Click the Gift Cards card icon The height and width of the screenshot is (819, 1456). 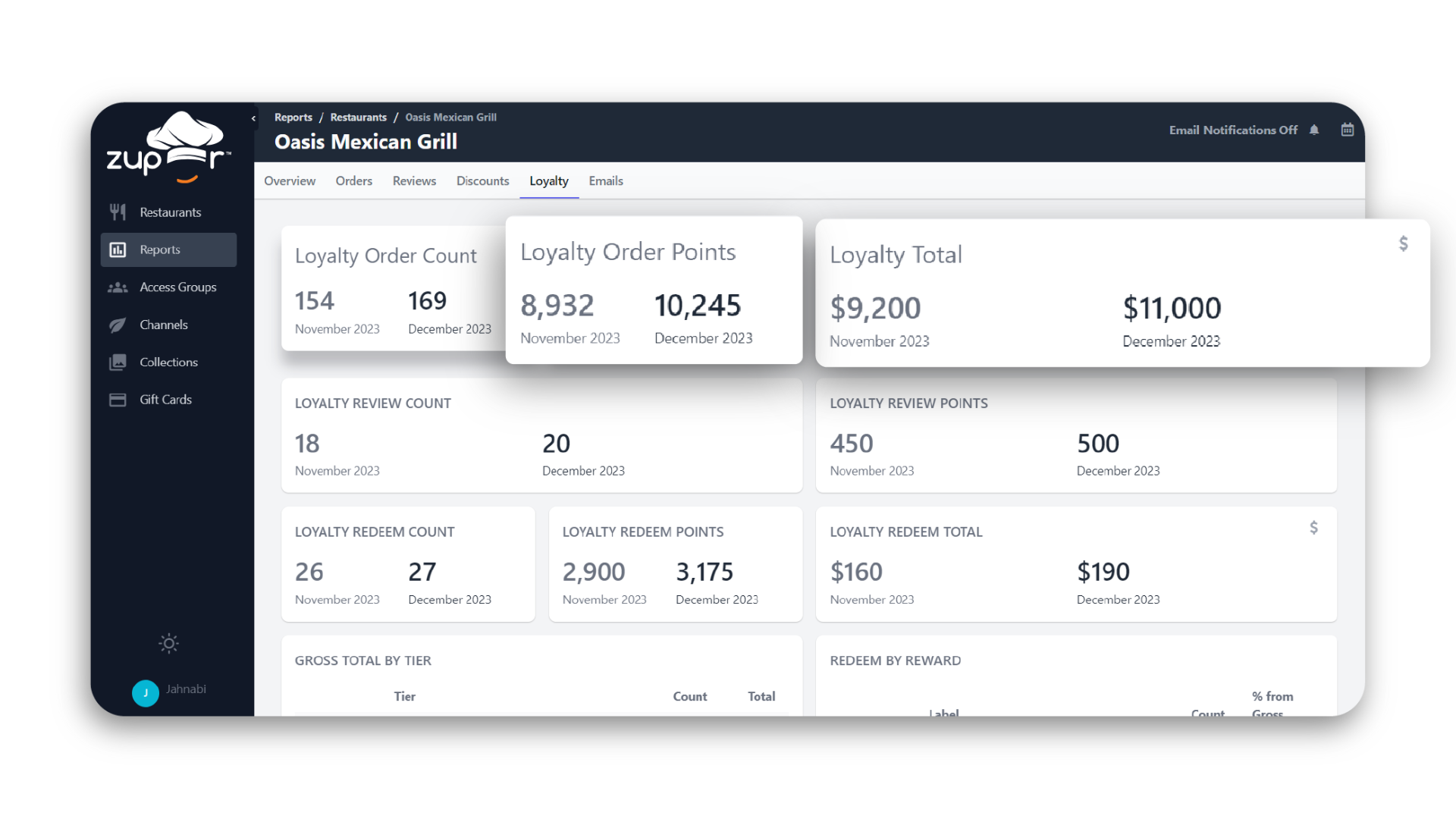pos(118,400)
